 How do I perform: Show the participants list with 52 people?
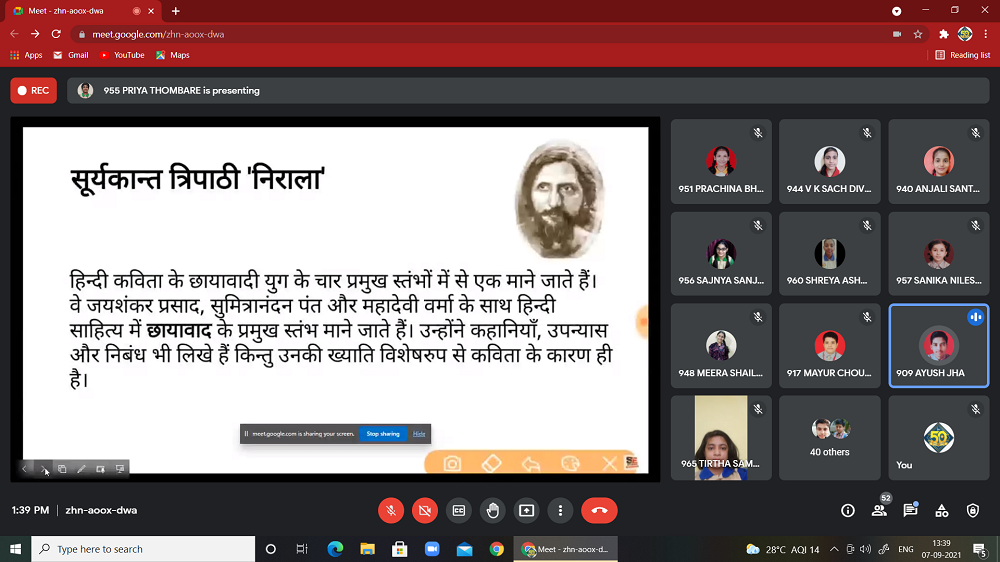tap(879, 510)
